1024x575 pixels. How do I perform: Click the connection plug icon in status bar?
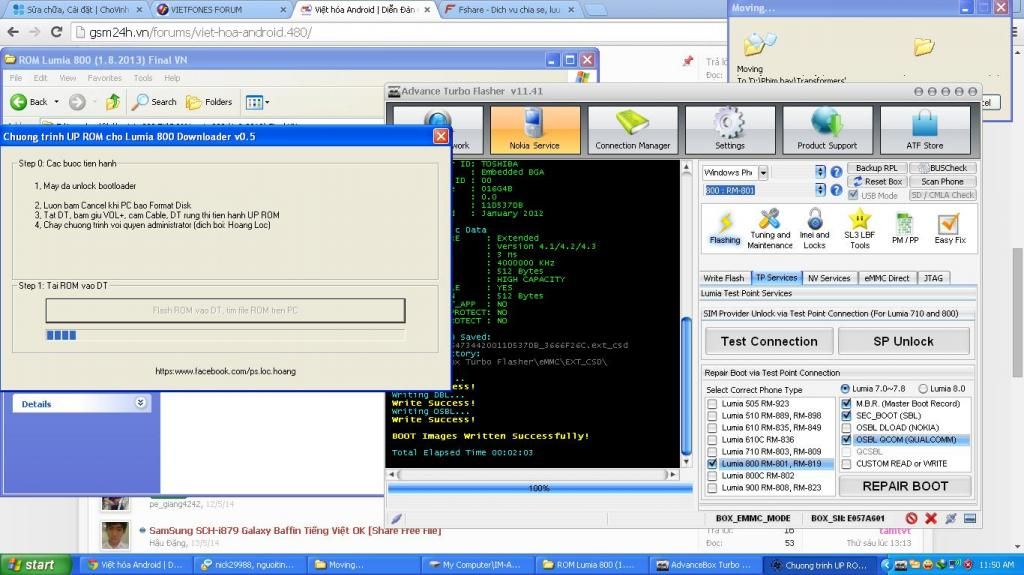951,518
